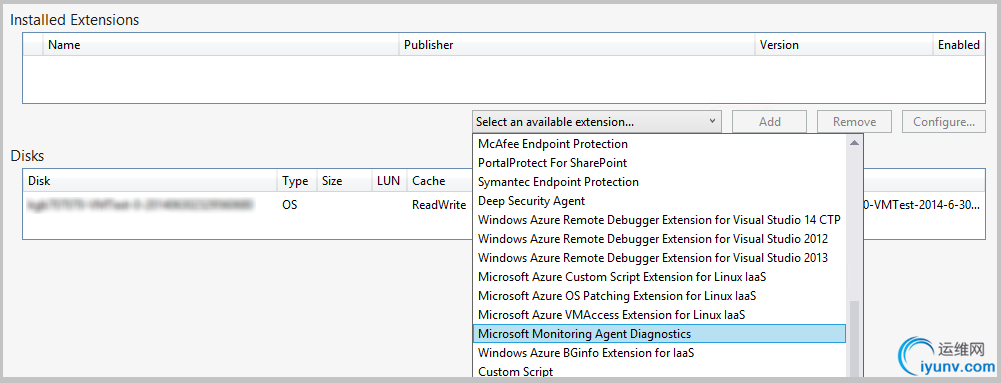Viewport: 1001px width, 383px height.
Task: Pick Custom Script Extension for Linux IaaS
Action: (x=659, y=277)
